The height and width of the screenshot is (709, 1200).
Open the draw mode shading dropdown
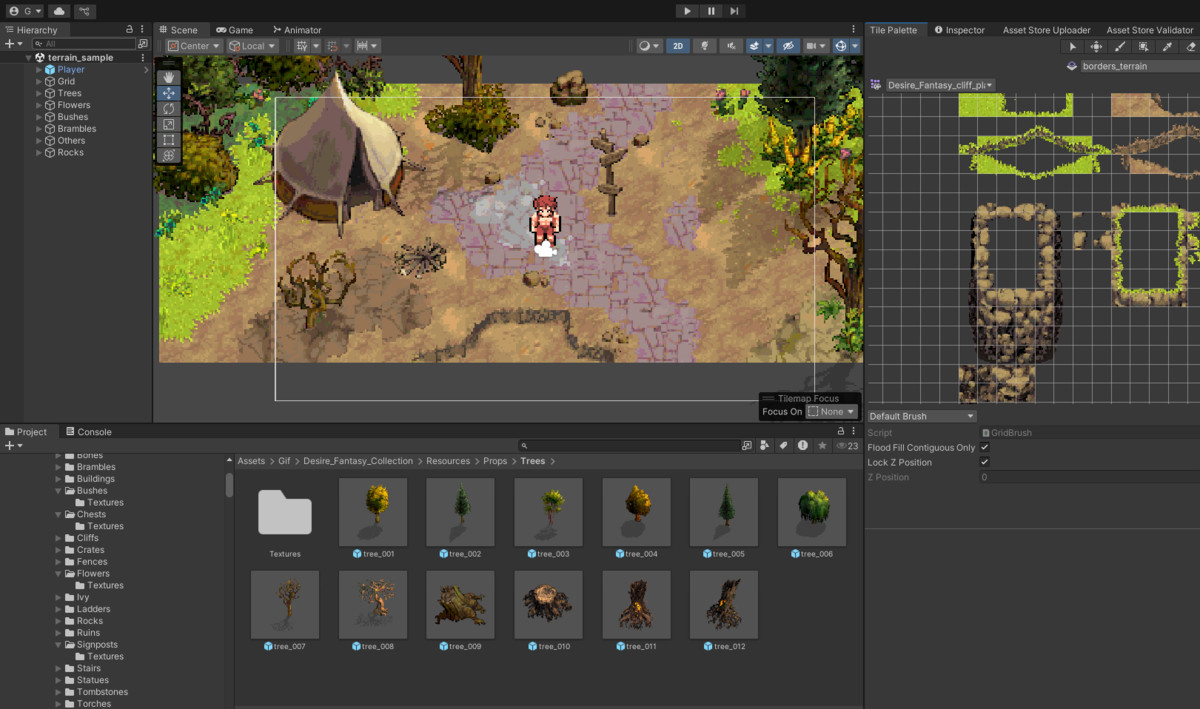tap(650, 46)
